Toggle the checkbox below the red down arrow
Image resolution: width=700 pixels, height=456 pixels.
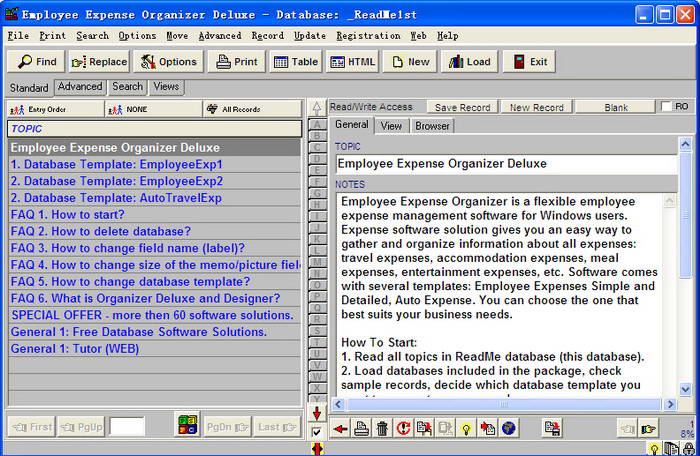[317, 432]
